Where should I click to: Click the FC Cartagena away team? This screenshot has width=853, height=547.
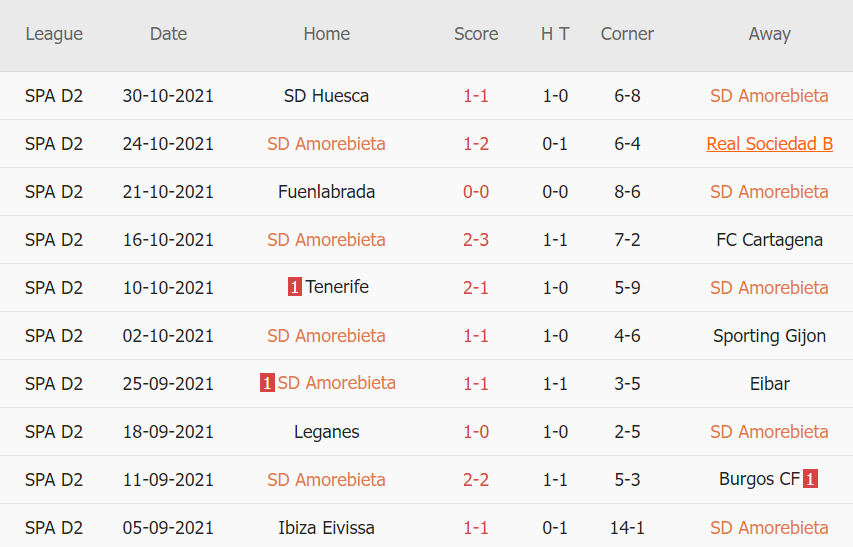point(769,240)
